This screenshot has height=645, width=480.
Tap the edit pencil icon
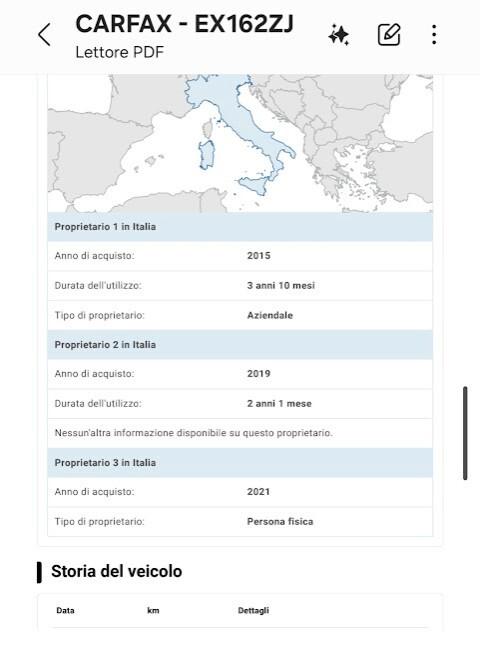click(389, 35)
